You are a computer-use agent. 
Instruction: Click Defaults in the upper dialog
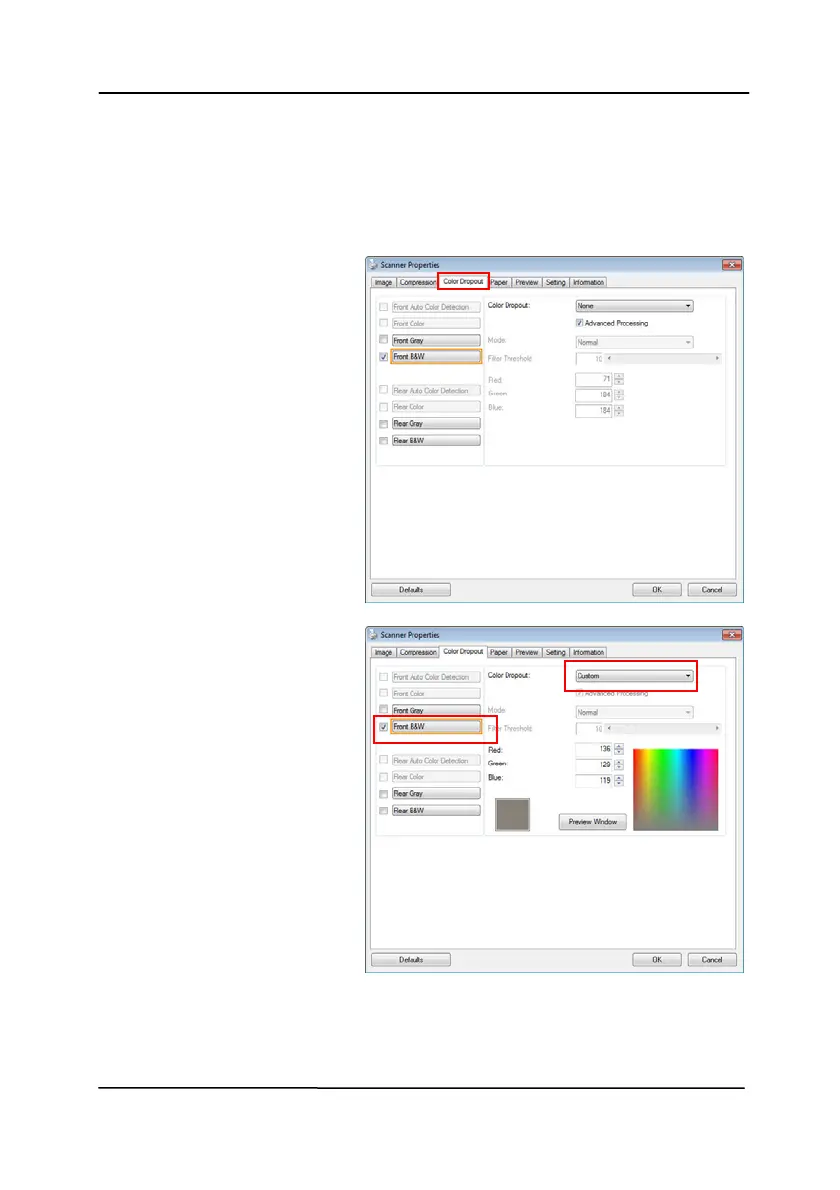click(411, 590)
